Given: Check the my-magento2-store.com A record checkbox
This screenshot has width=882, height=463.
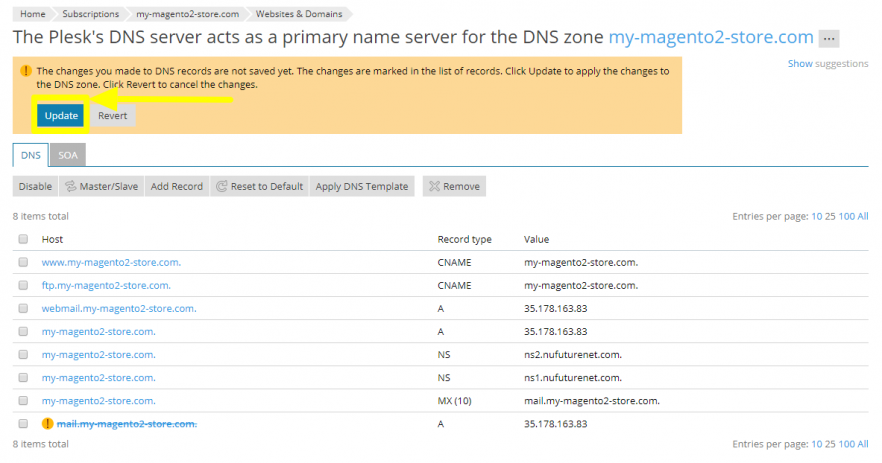Looking at the screenshot, I should tap(23, 331).
